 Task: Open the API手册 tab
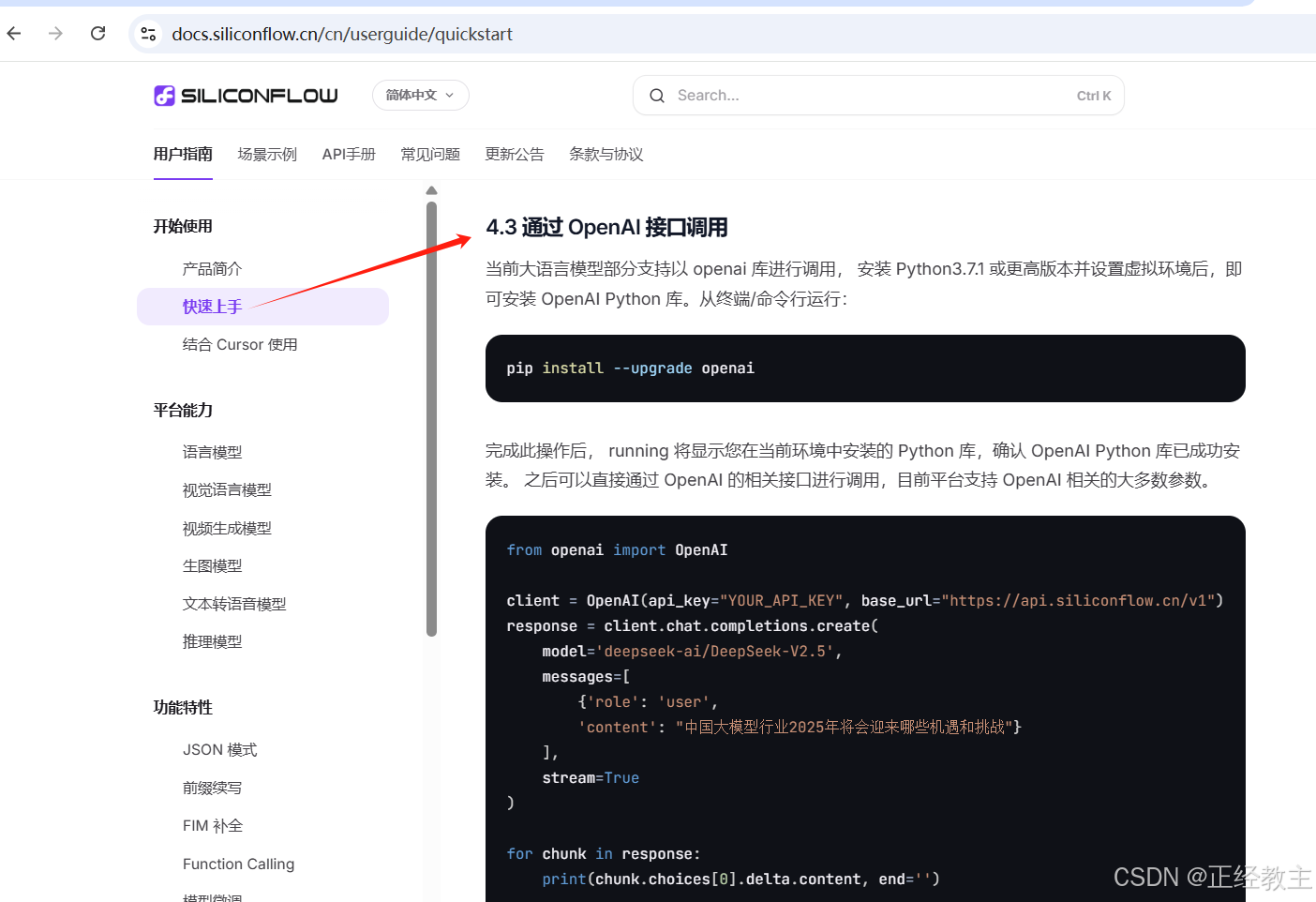[x=349, y=154]
